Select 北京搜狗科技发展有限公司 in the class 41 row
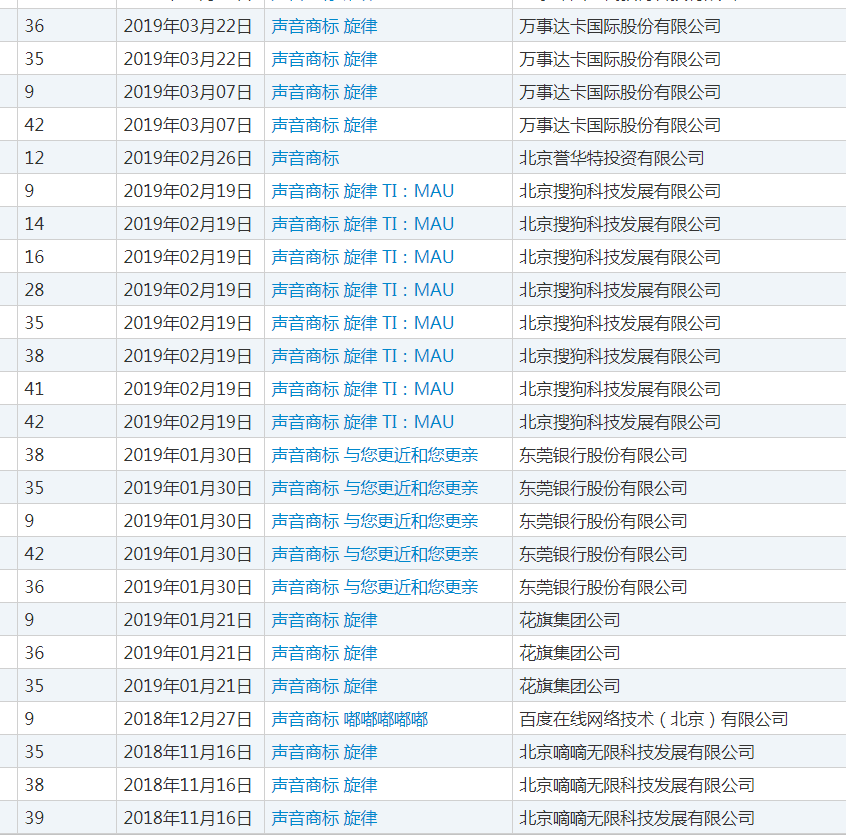 pyautogui.click(x=620, y=388)
